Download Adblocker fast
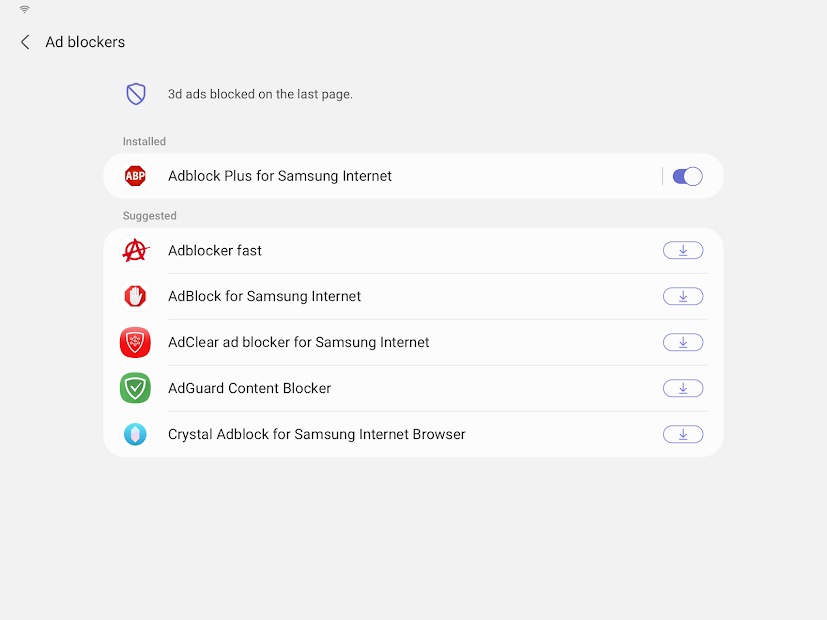Screen dimensions: 827x620 (683, 250)
